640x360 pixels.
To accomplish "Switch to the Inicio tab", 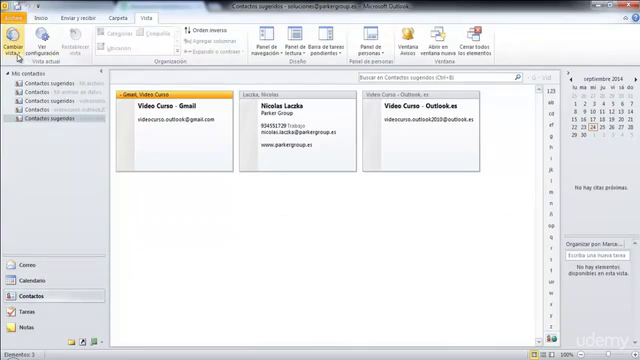I will 41,18.
